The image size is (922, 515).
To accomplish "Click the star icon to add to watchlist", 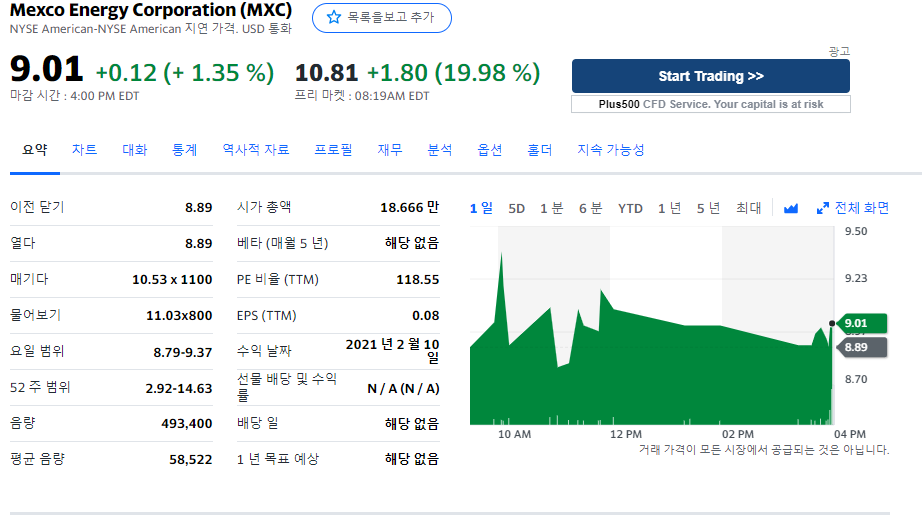I will click(334, 17).
